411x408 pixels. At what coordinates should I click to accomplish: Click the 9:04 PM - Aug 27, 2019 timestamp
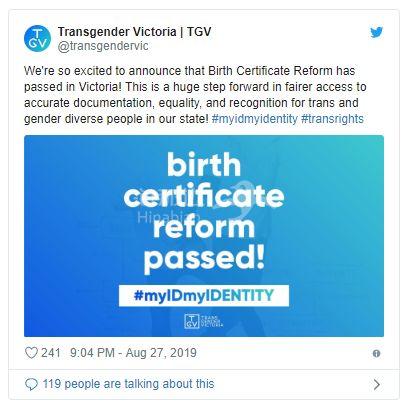[133, 353]
